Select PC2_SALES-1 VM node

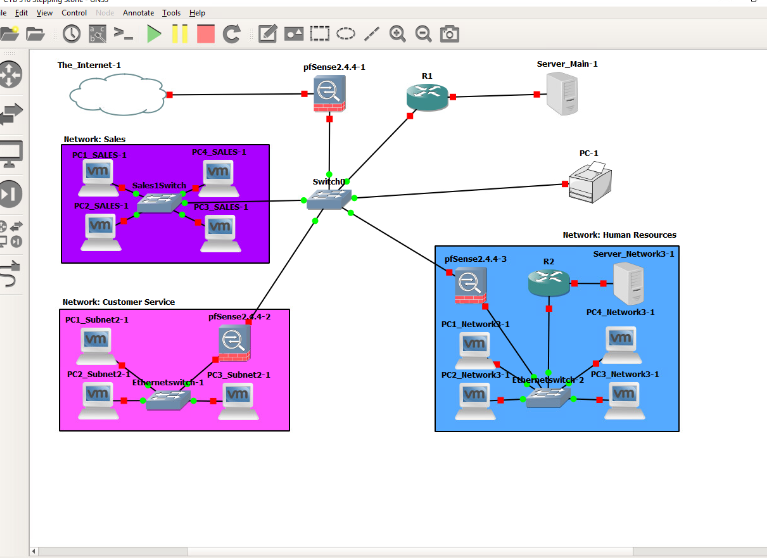coord(101,232)
